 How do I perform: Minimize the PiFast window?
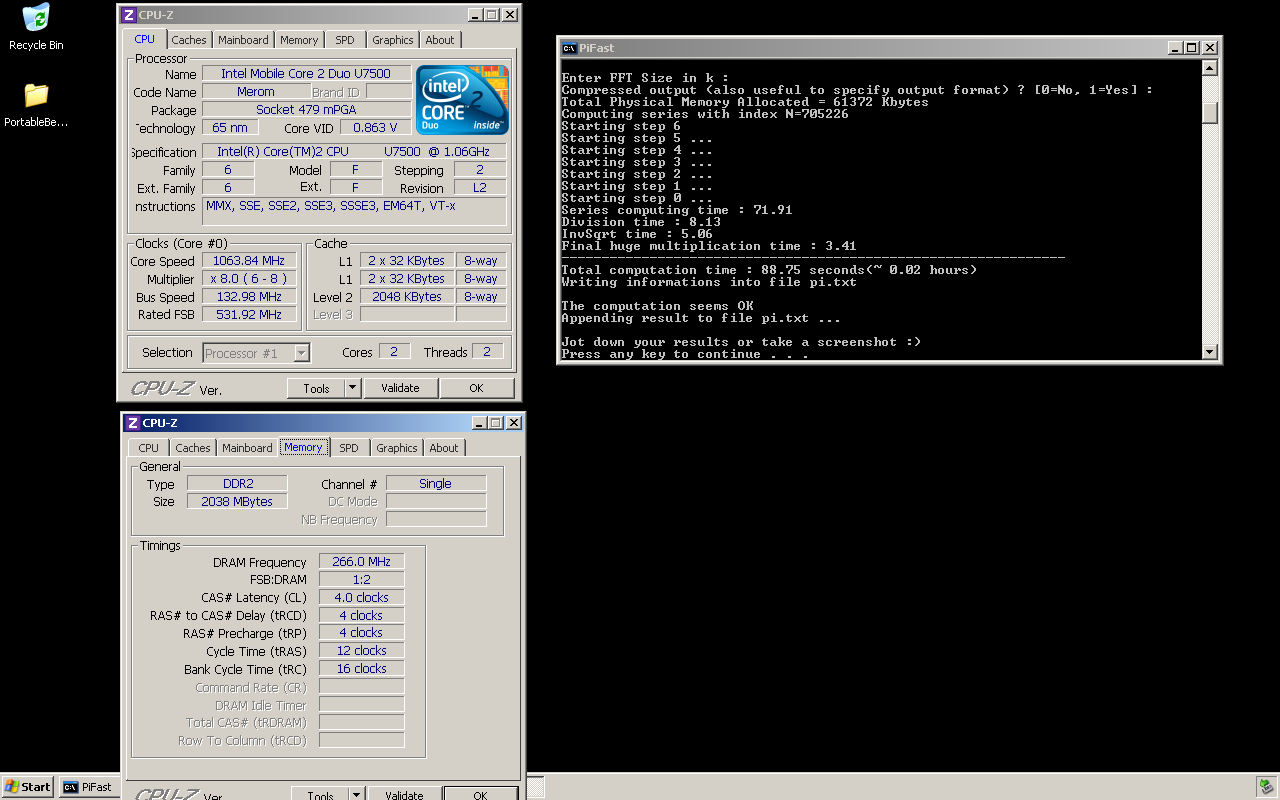[1176, 48]
